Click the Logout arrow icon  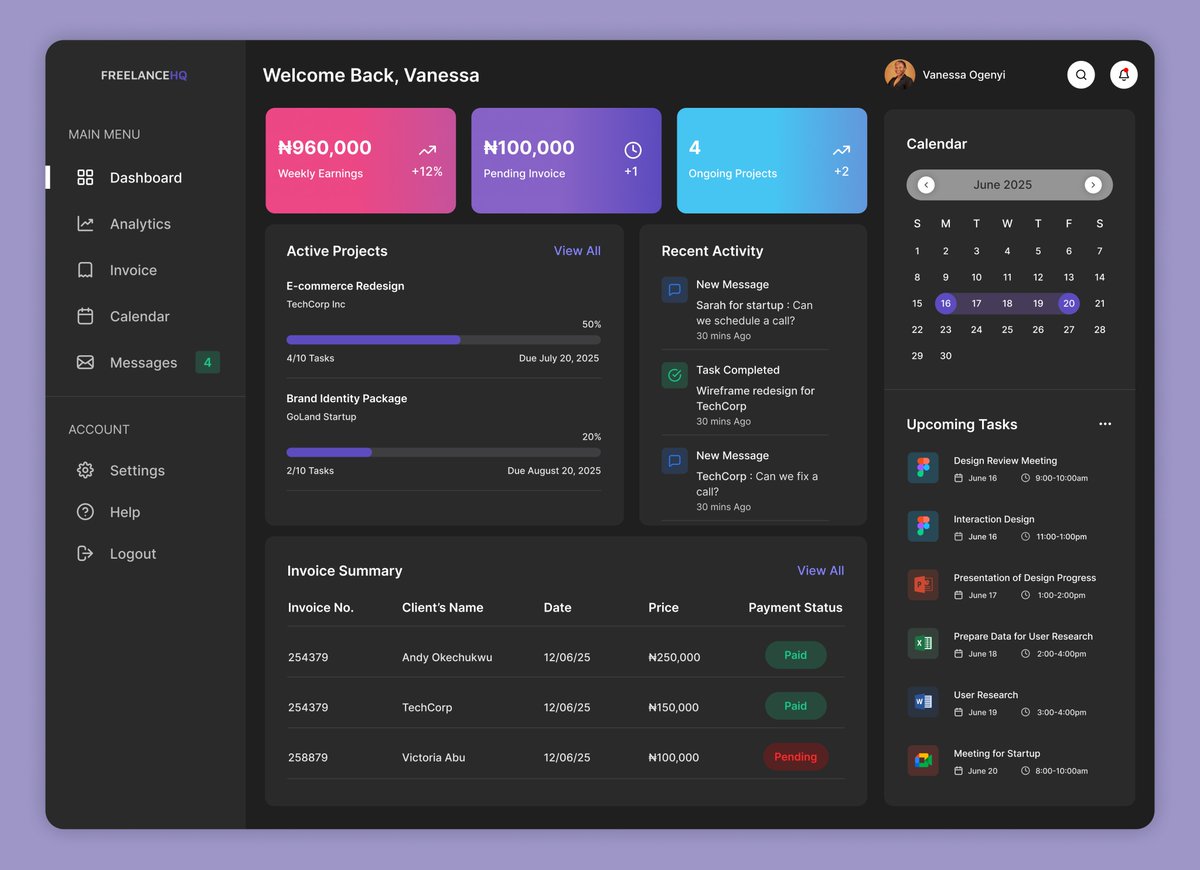[85, 553]
